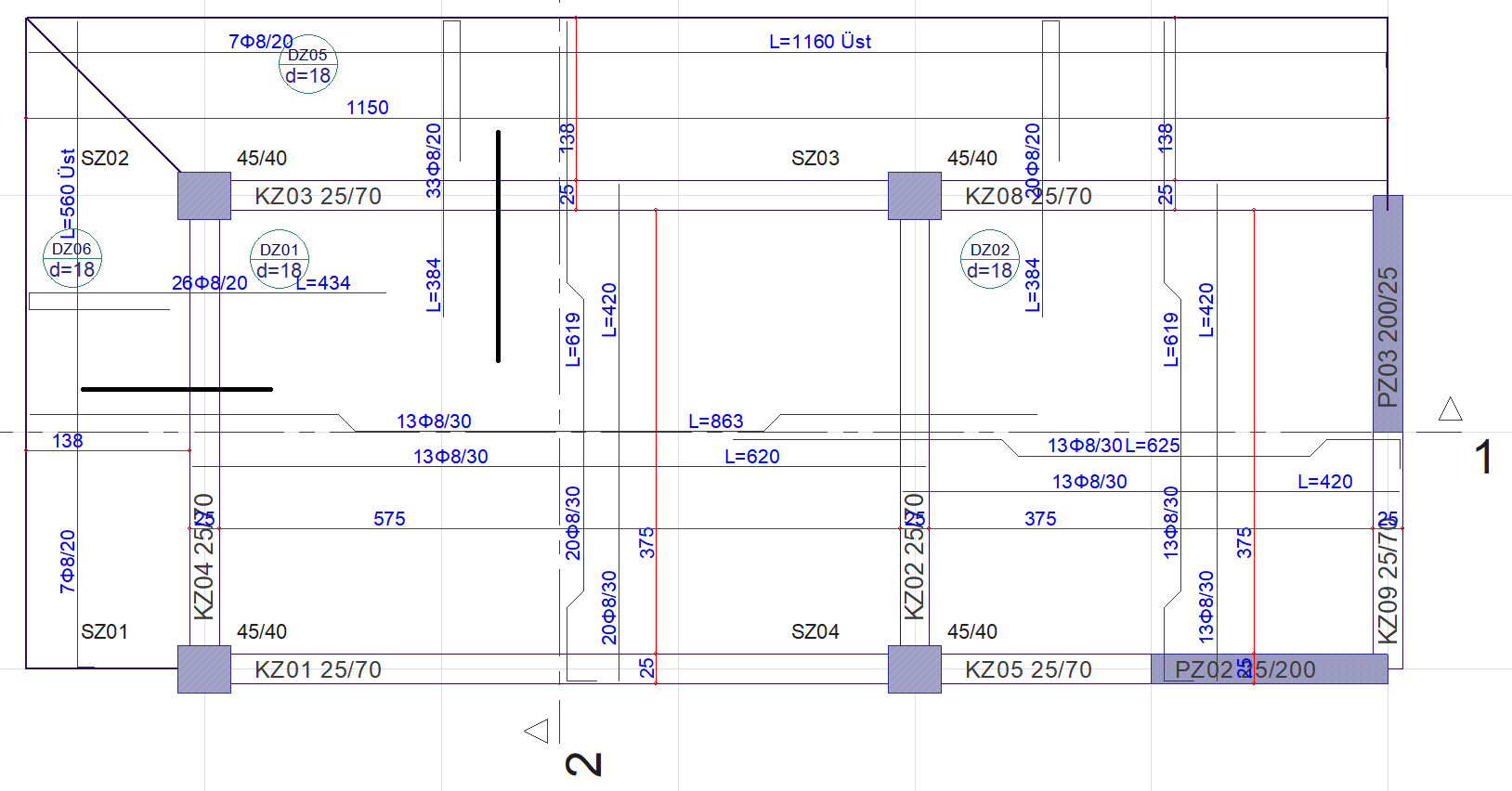Select the thick black horizontal line
The height and width of the screenshot is (791, 1512).
[x=176, y=389]
